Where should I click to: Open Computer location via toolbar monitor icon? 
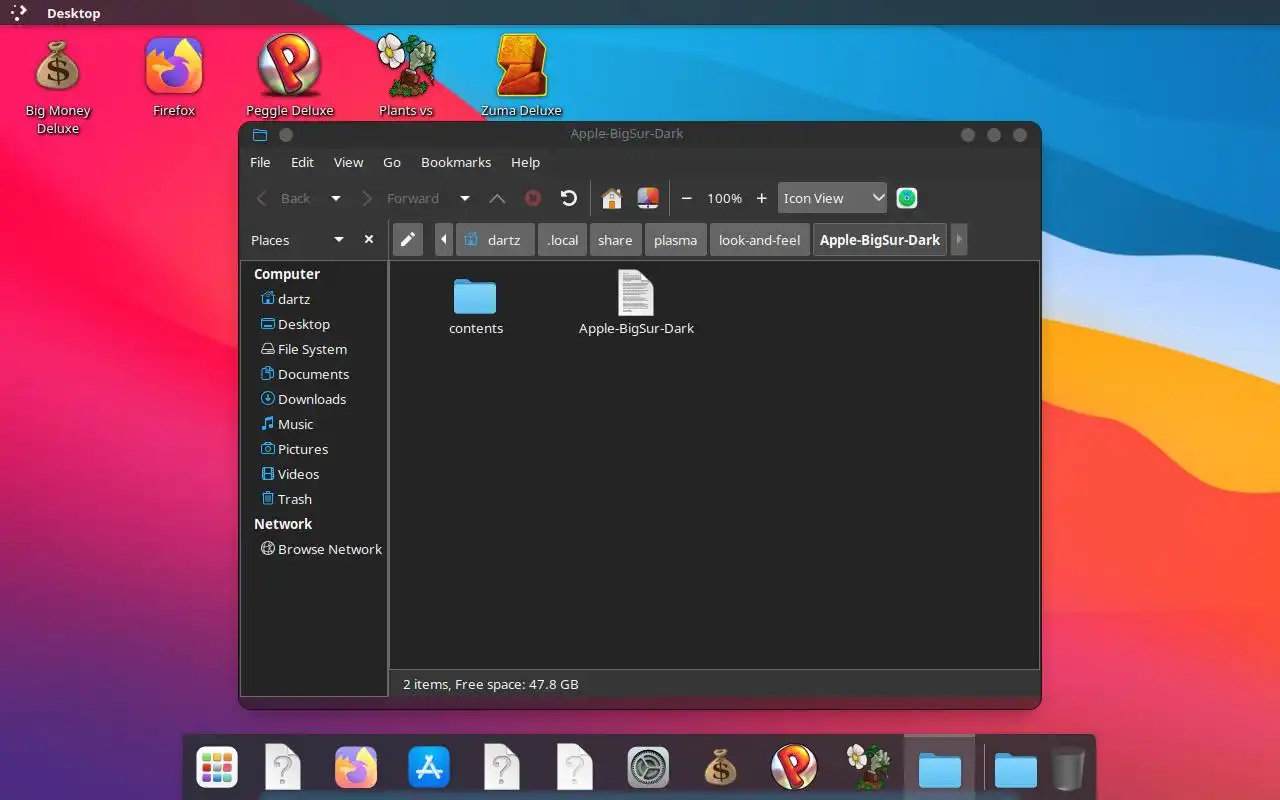pos(648,198)
